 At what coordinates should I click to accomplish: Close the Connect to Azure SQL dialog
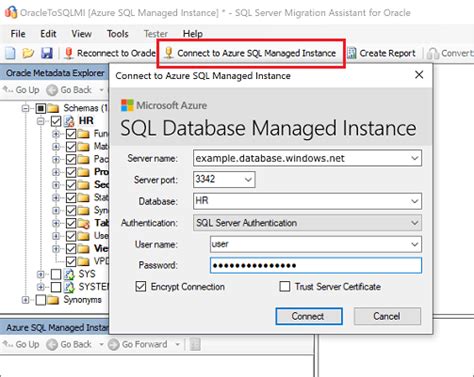(x=419, y=75)
